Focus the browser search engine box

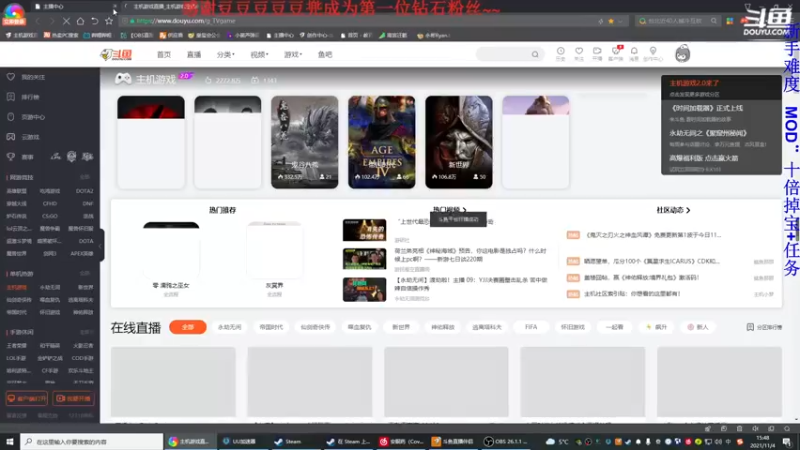coord(677,21)
